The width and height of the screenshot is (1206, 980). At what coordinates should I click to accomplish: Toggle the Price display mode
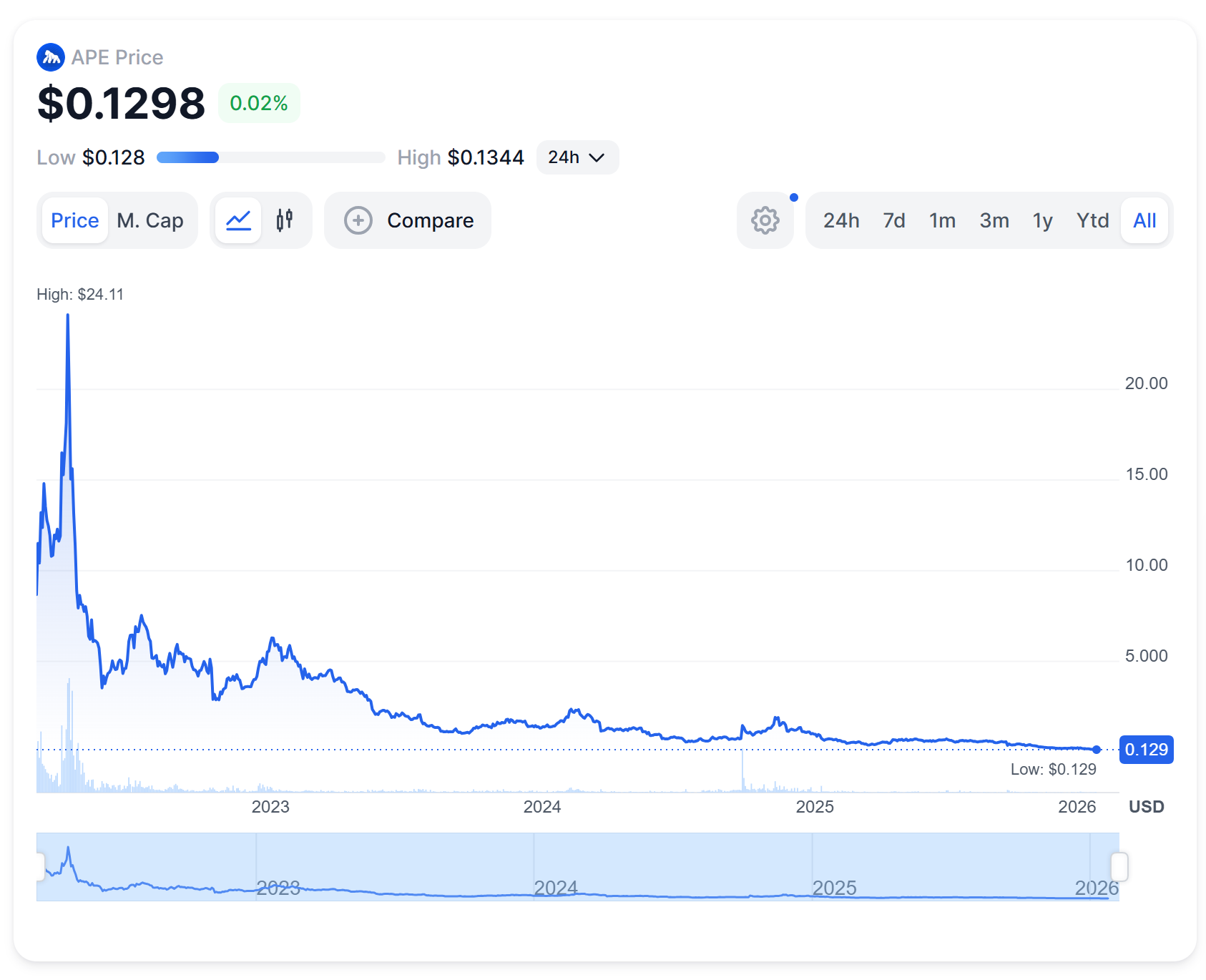point(74,220)
